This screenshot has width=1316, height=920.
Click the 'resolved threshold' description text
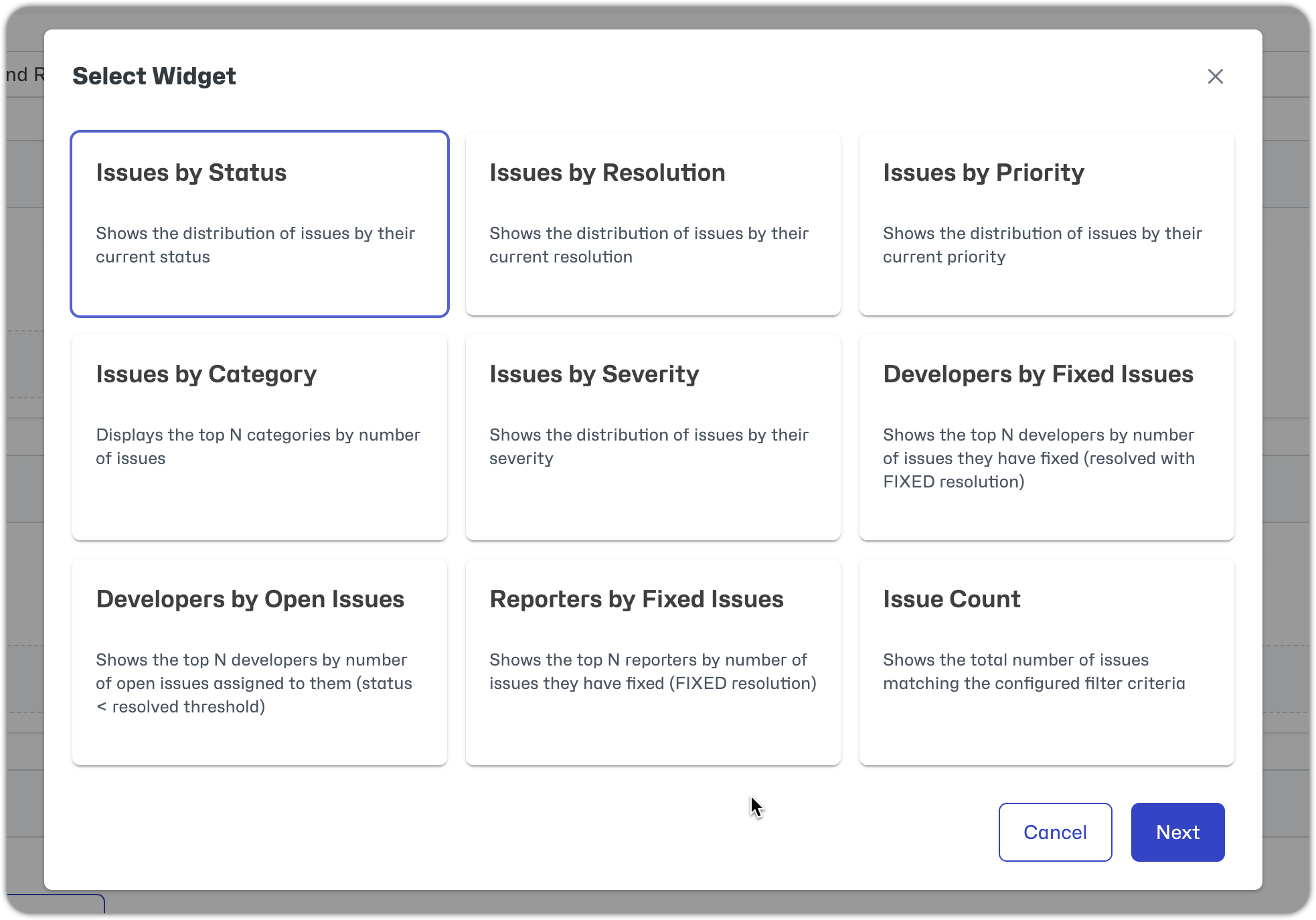[x=188, y=707]
